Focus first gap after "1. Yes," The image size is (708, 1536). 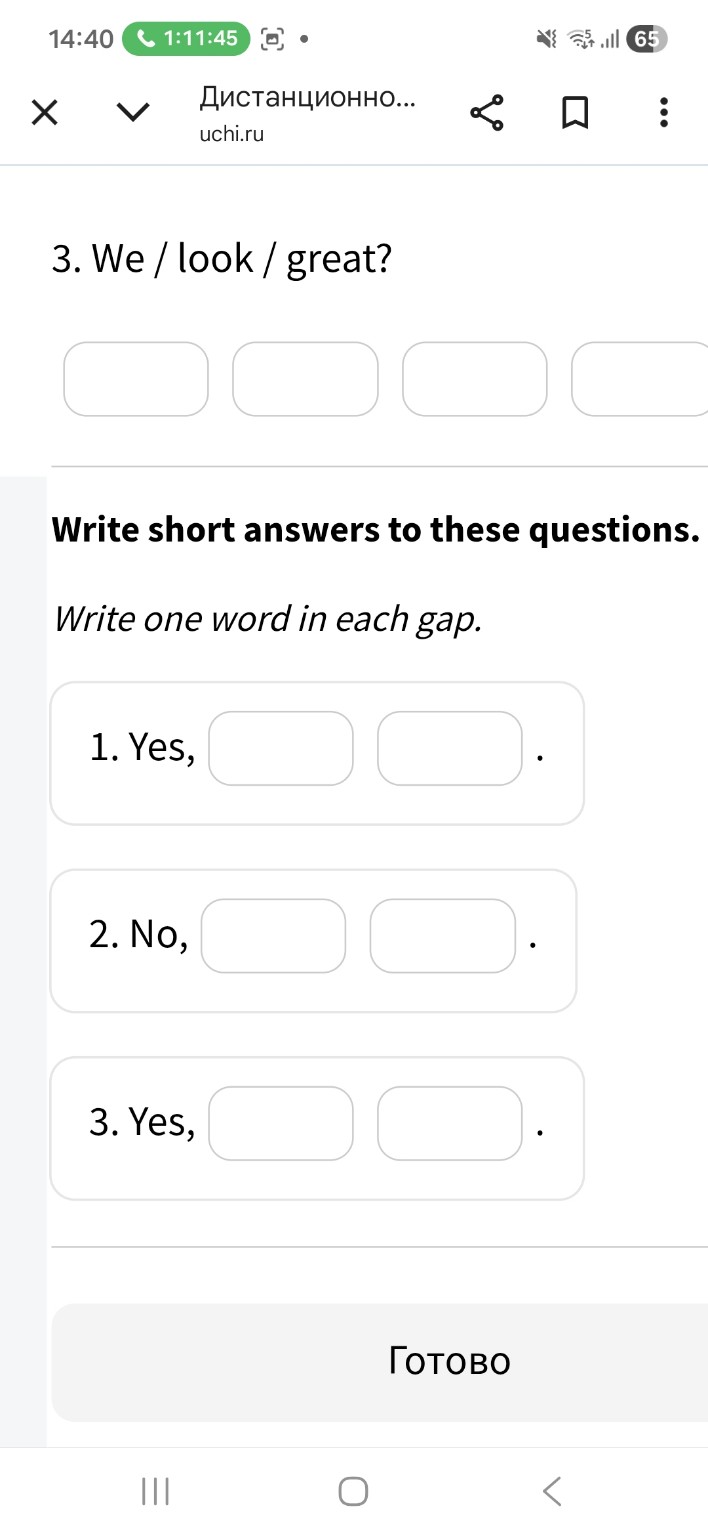click(x=281, y=748)
